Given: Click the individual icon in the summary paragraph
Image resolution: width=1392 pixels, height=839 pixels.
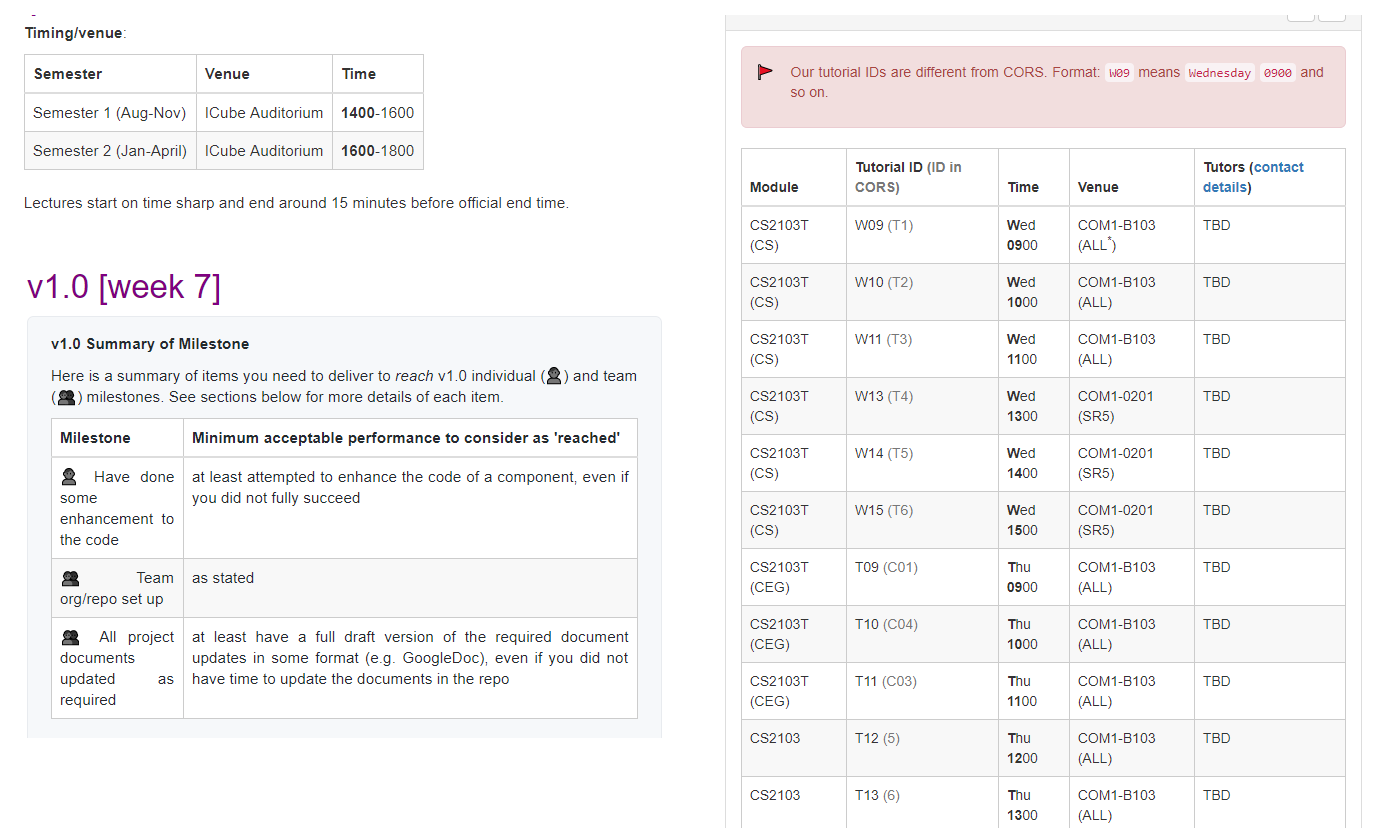Looking at the screenshot, I should point(554,376).
